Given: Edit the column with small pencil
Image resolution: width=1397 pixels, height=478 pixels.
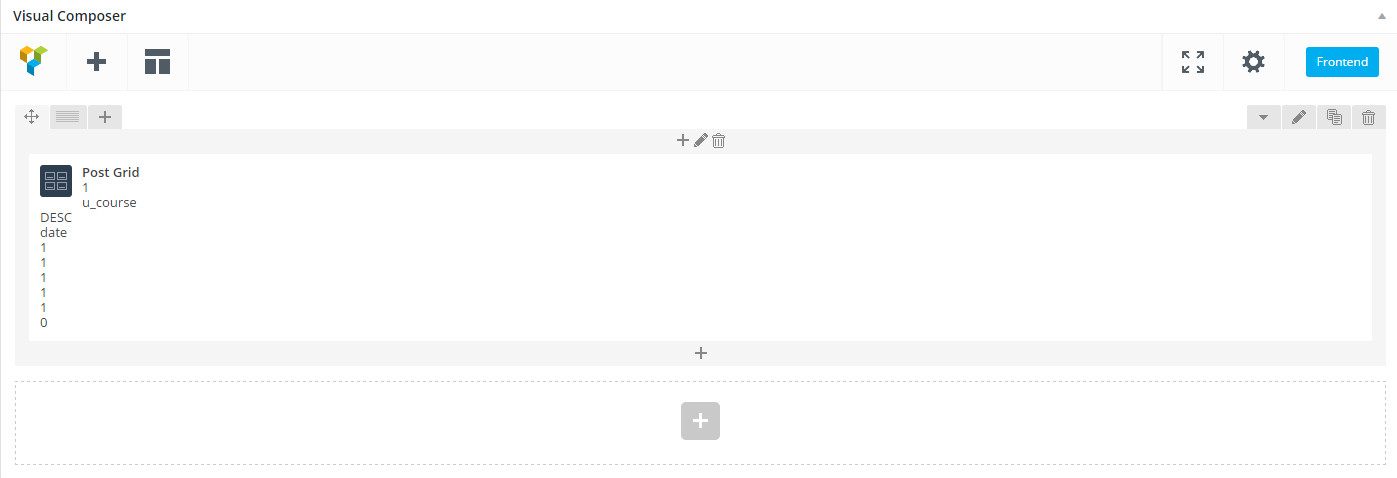Looking at the screenshot, I should click(700, 141).
